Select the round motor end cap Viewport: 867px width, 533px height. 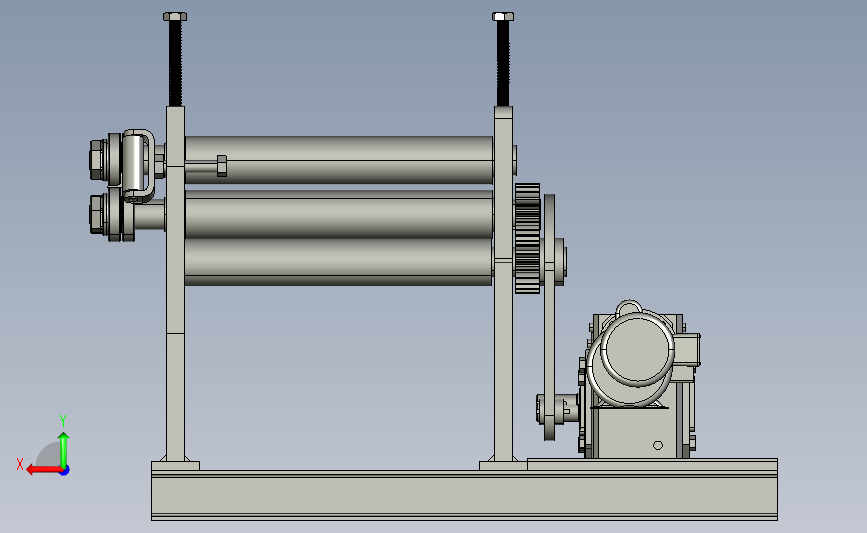639,349
